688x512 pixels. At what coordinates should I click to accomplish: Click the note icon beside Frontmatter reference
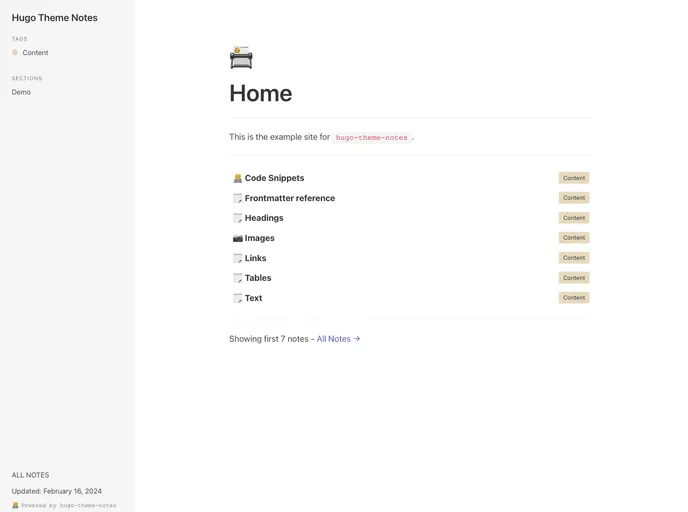pos(237,198)
